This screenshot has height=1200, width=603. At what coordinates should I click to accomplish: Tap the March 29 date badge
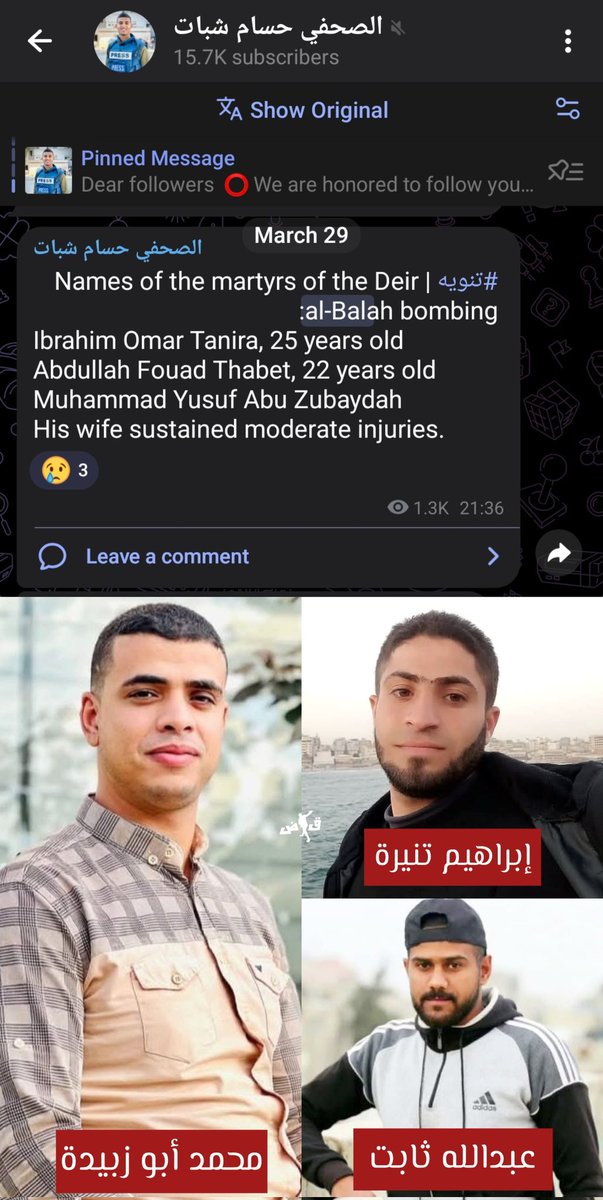point(301,235)
